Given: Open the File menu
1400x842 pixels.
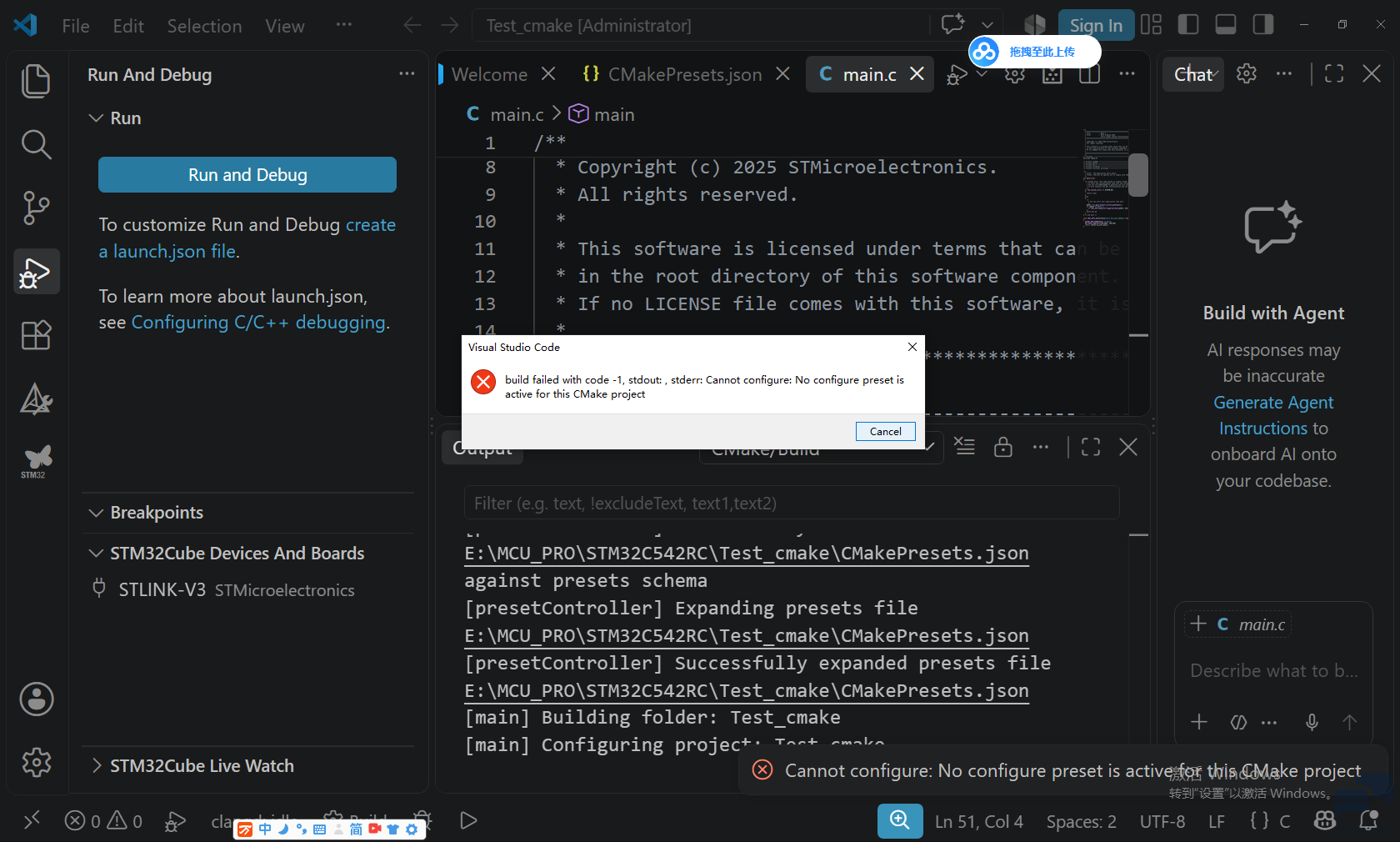Looking at the screenshot, I should pos(76,26).
